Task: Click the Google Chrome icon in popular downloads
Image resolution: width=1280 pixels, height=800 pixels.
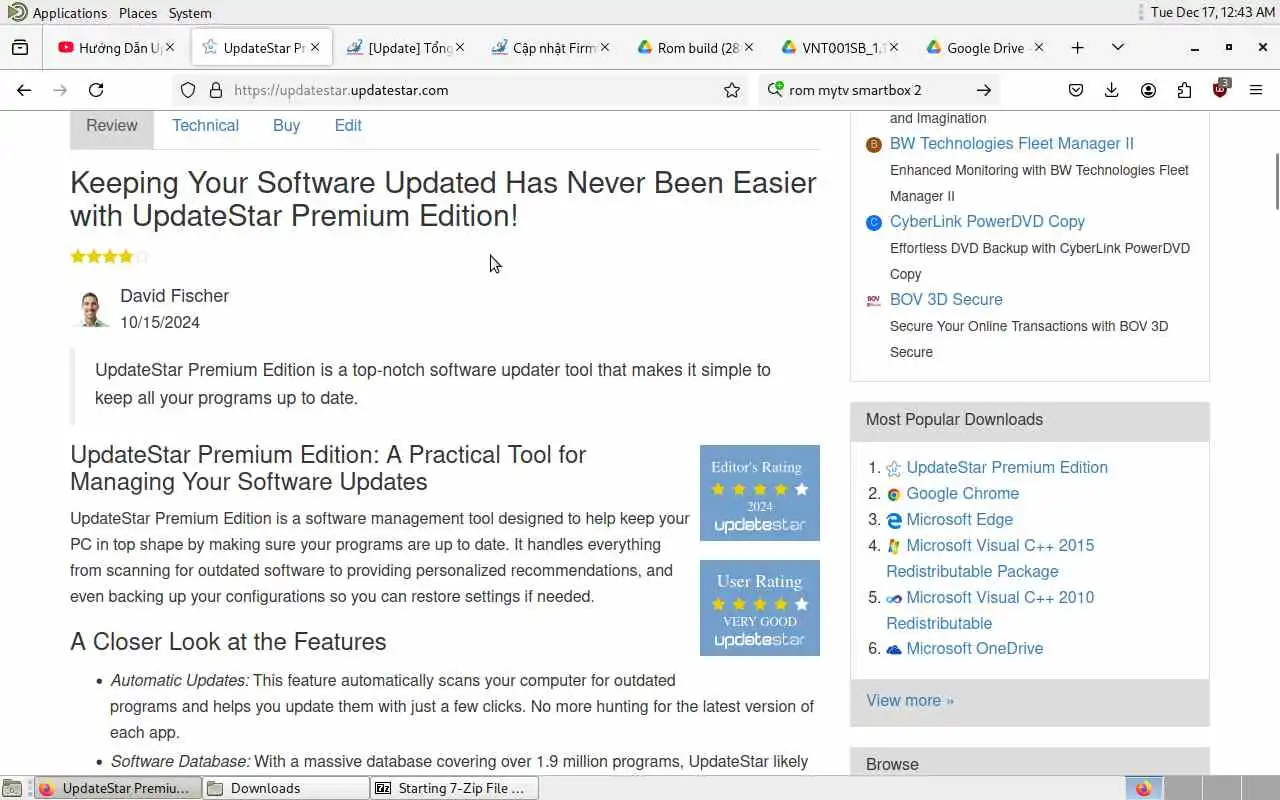Action: [894, 495]
